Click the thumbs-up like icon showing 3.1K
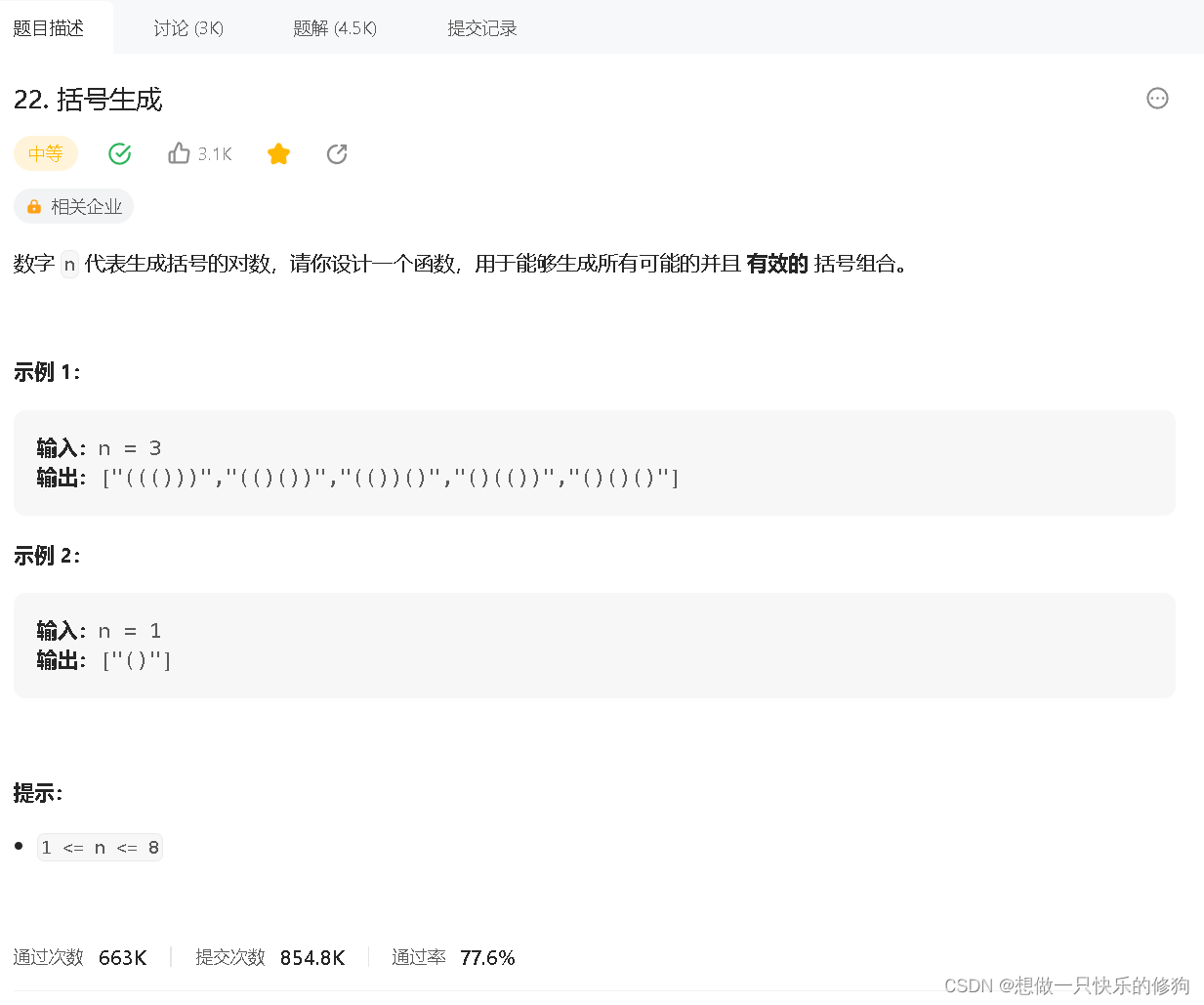This screenshot has width=1204, height=1005. click(x=179, y=153)
